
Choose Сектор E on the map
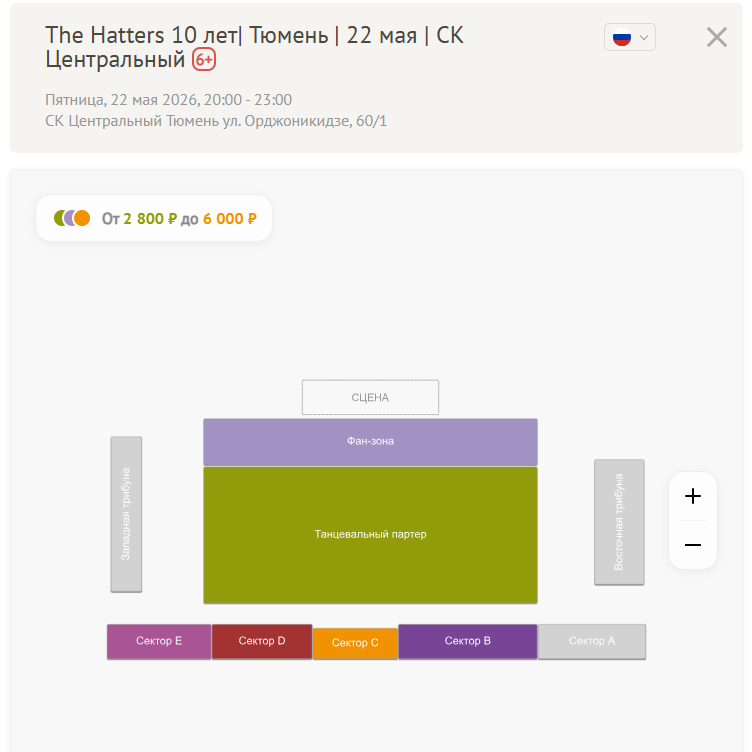pos(159,641)
